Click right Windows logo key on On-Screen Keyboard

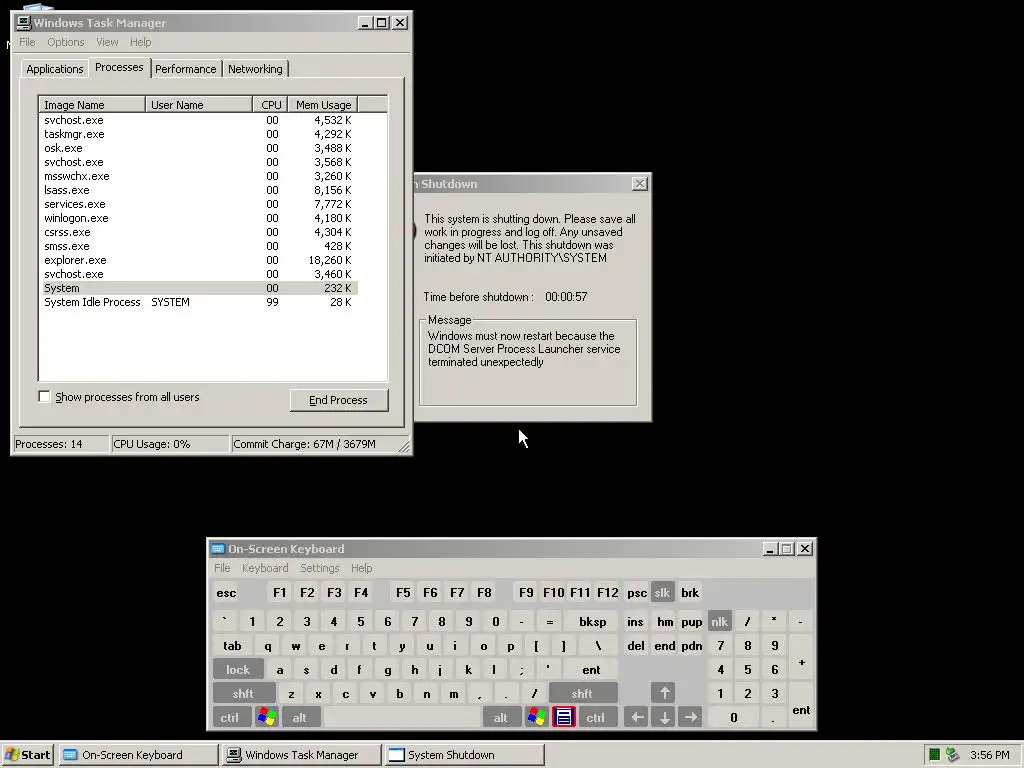536,717
